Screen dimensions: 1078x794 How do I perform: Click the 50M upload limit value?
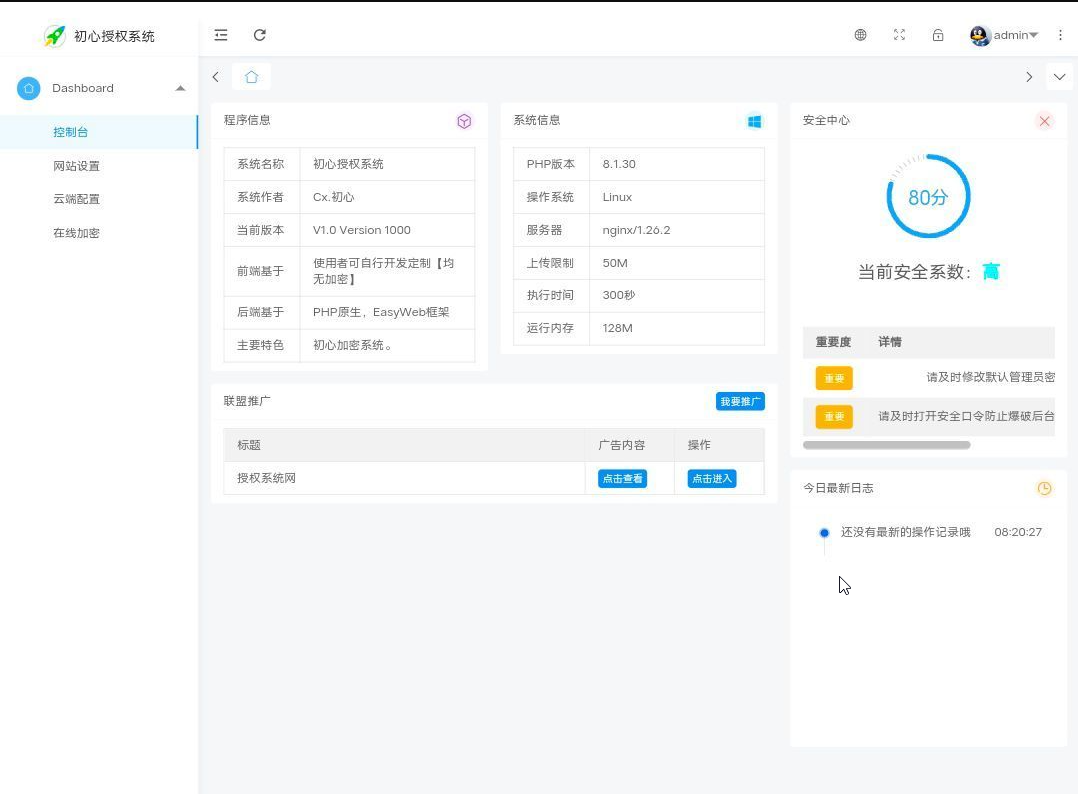coord(615,263)
